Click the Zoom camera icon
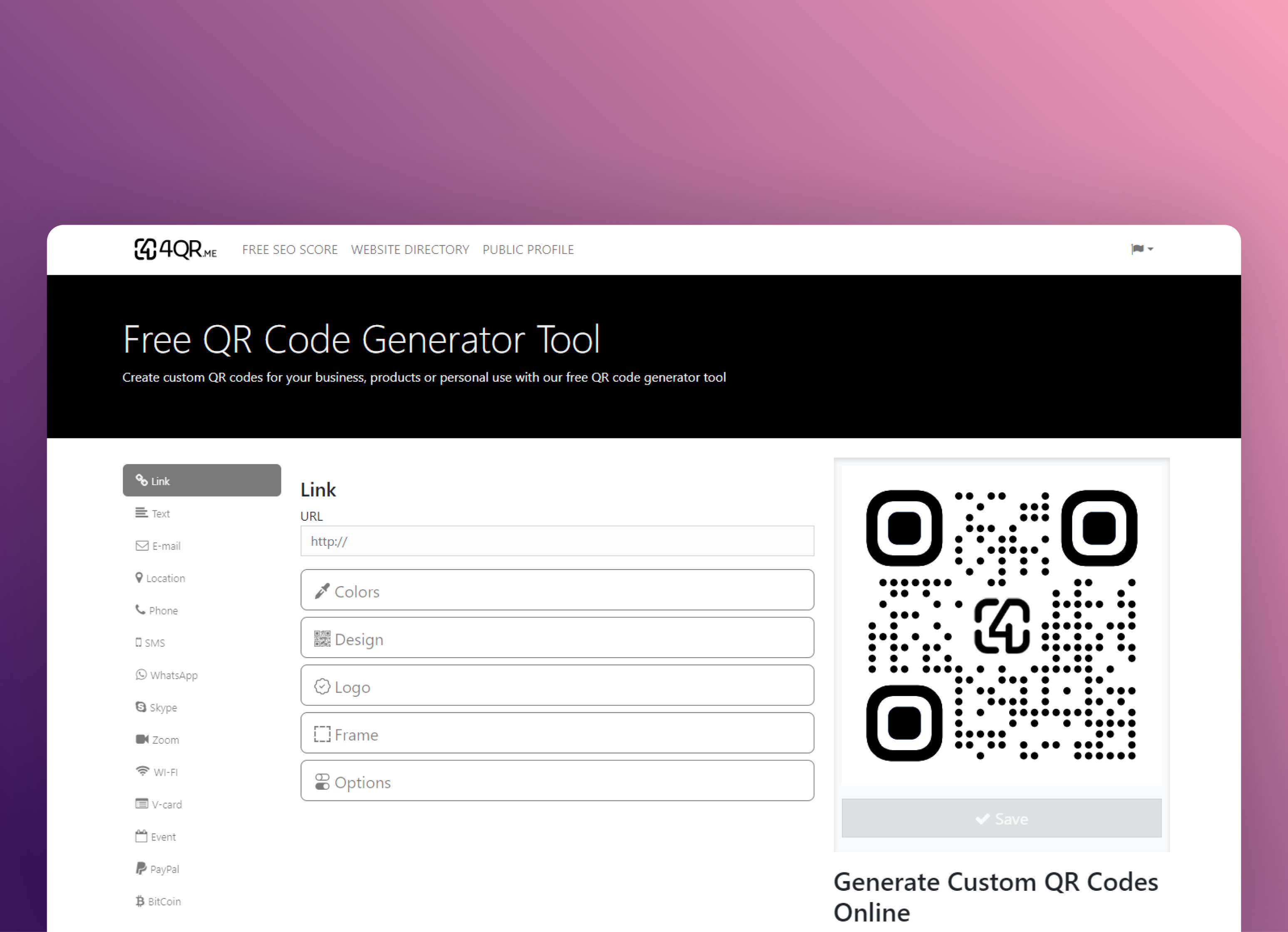This screenshot has width=1288, height=932. (x=142, y=739)
